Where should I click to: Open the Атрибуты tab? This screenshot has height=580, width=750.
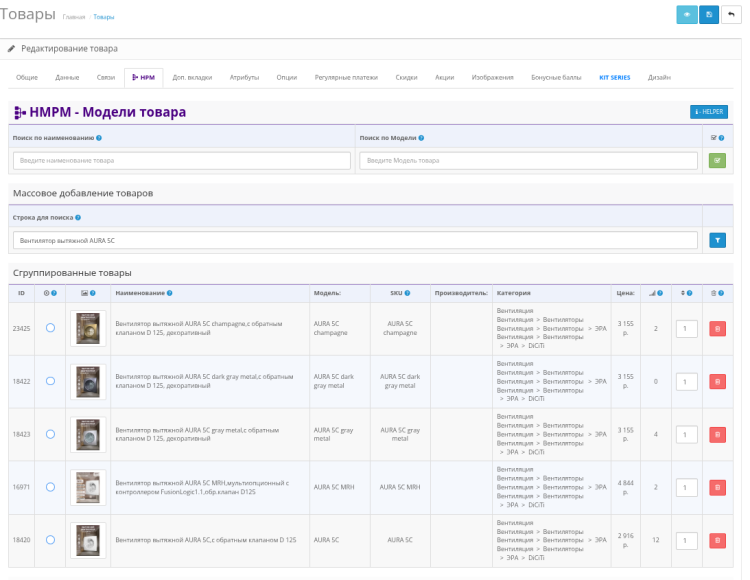coord(244,77)
